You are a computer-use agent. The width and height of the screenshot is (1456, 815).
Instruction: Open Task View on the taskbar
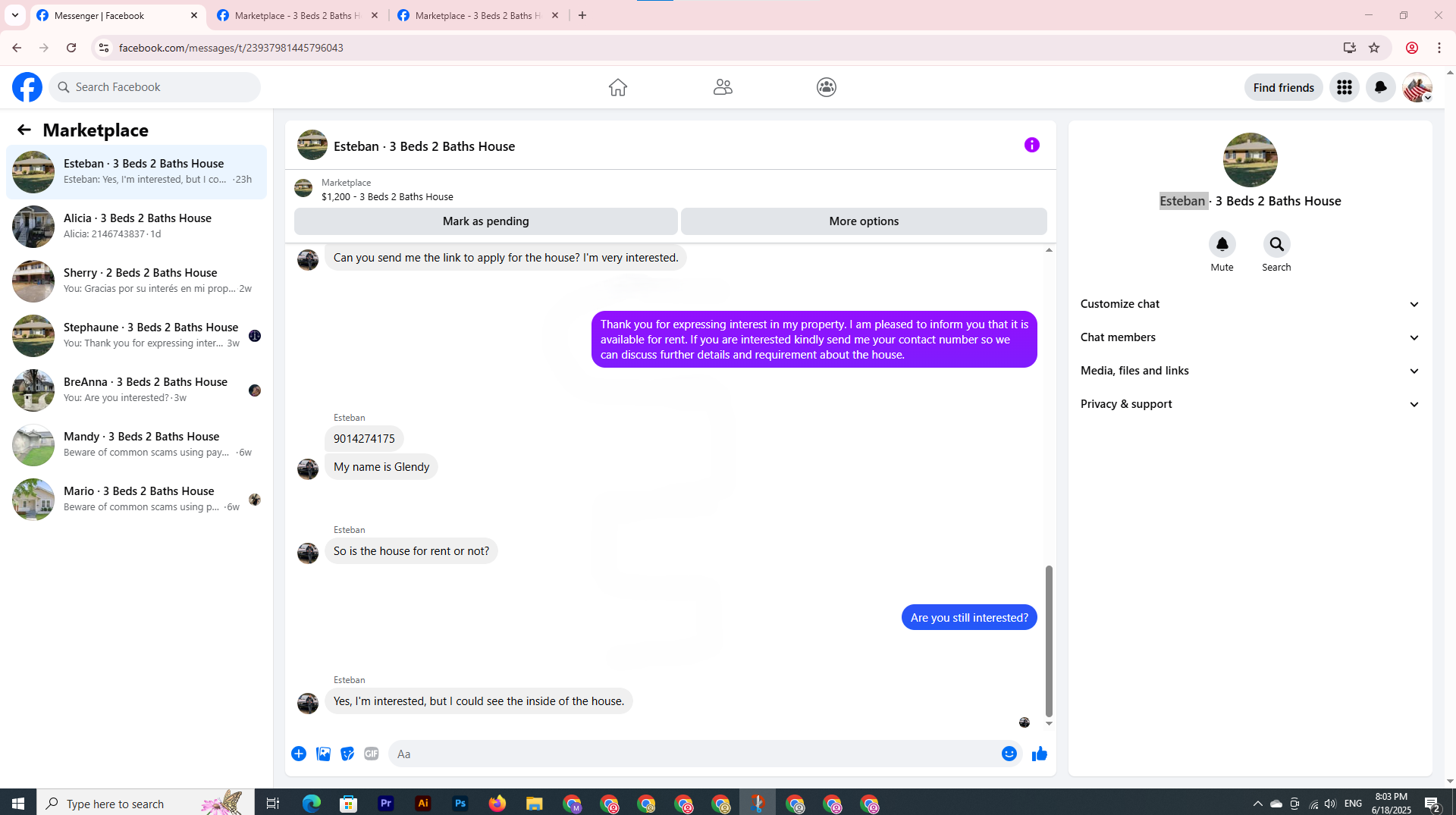[273, 803]
